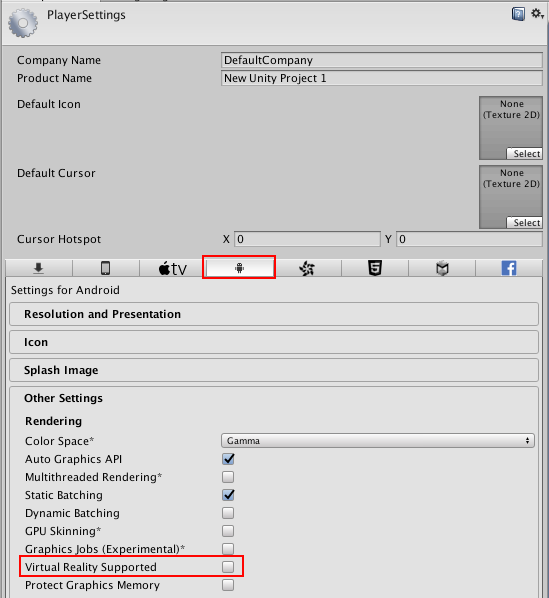Open the Color Space Gamma dropdown
Viewport: 549px width, 598px height.
click(378, 440)
